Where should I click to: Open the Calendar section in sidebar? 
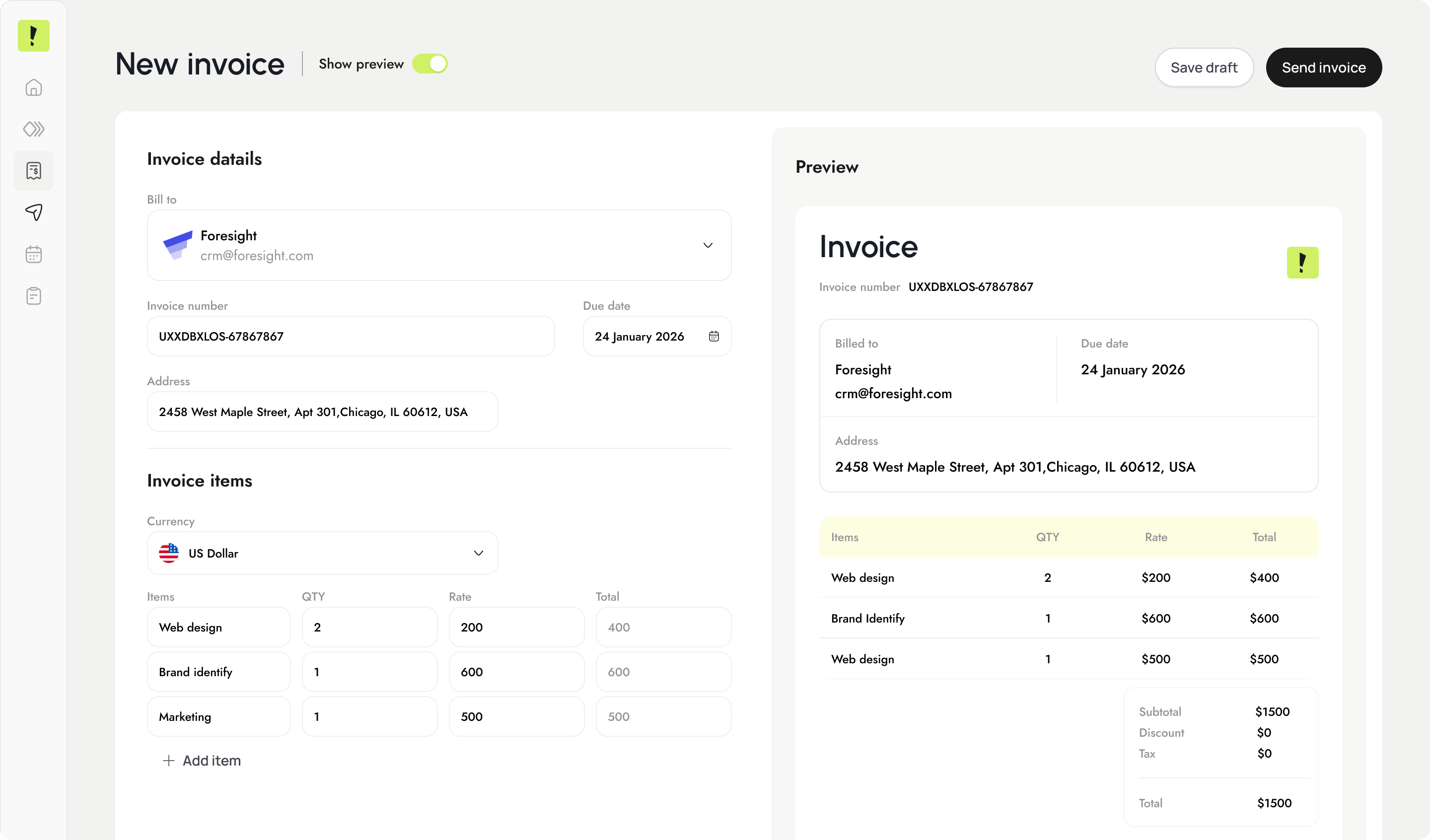[x=33, y=254]
